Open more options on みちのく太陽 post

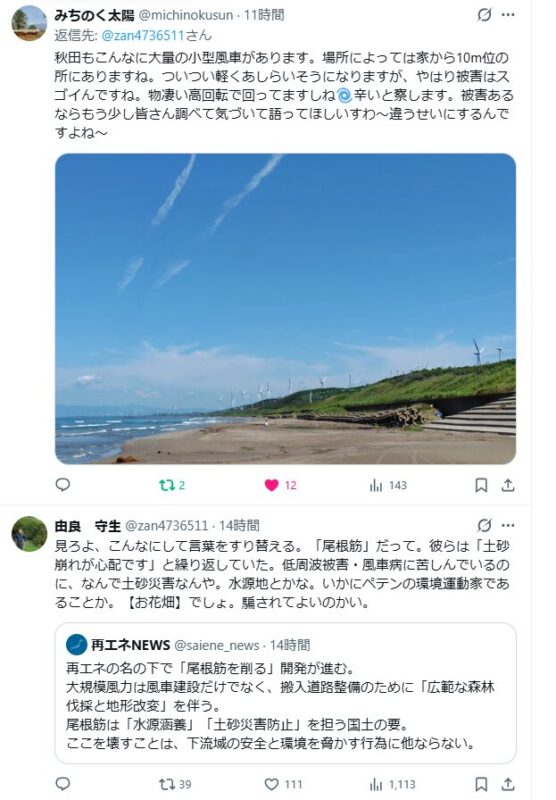click(x=508, y=15)
